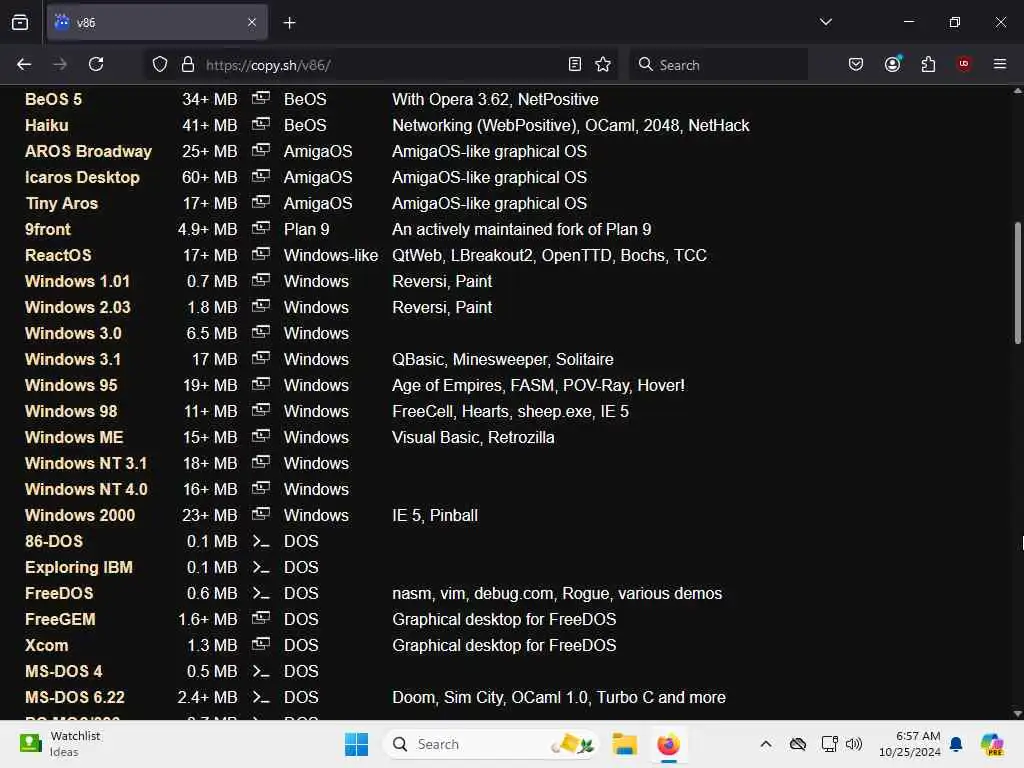
Task: Launch Windows 95 link
Action: 71,385
